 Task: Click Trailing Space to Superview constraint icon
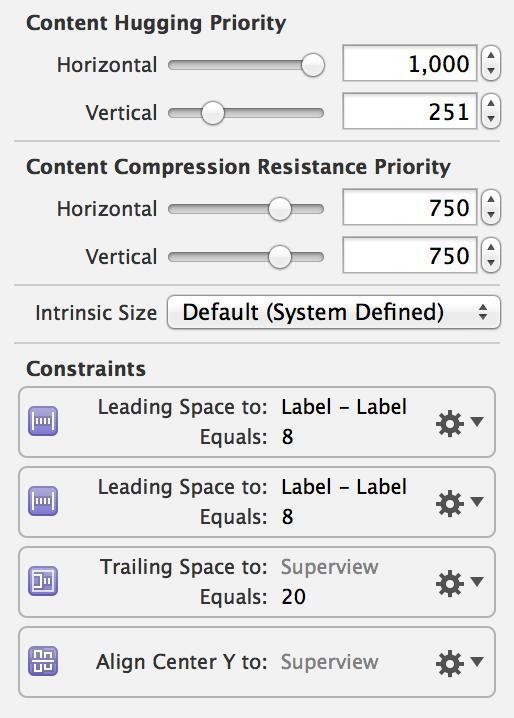[x=43, y=581]
